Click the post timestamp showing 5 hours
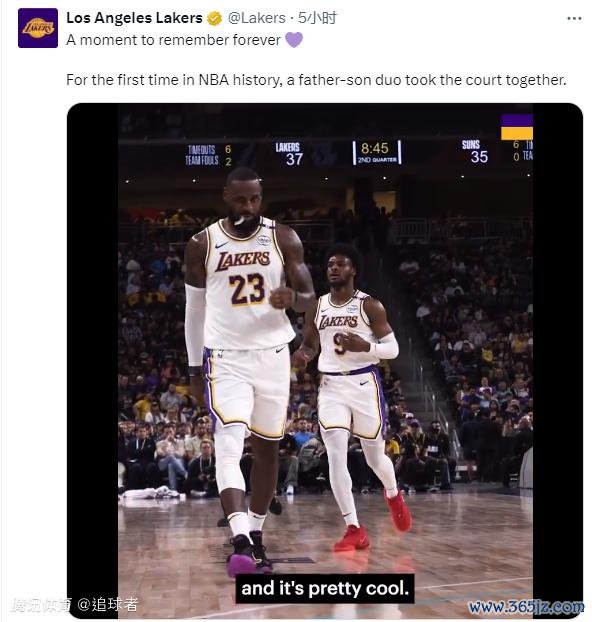Screen dimensions: 592x622 (x=317, y=18)
